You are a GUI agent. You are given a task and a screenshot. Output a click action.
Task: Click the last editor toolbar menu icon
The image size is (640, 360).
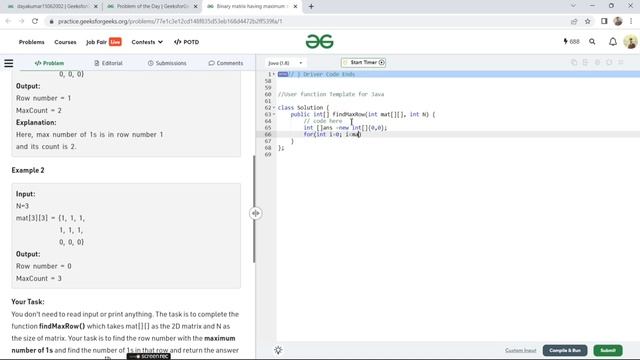coord(621,62)
